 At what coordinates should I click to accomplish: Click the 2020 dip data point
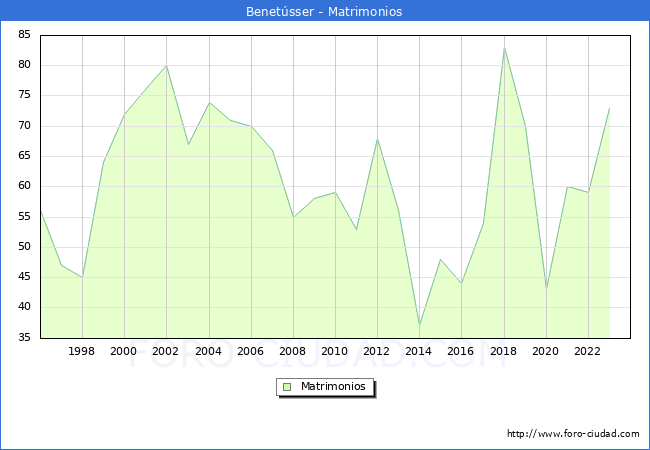[x=546, y=289]
